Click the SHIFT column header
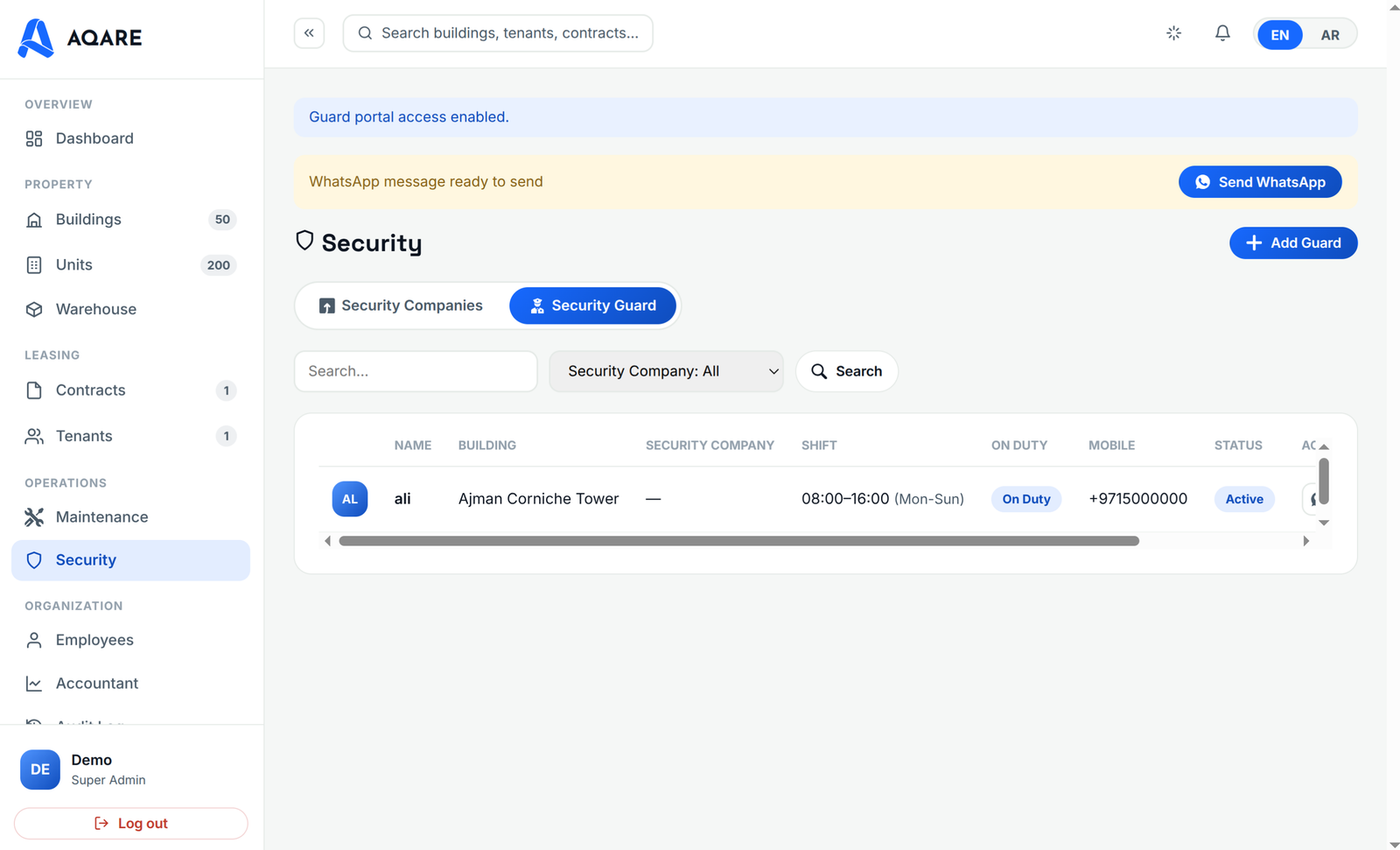The height and width of the screenshot is (850, 1400). pos(819,446)
